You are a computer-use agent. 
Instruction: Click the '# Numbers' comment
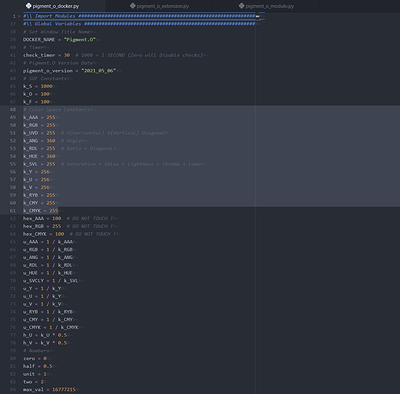click(36, 351)
